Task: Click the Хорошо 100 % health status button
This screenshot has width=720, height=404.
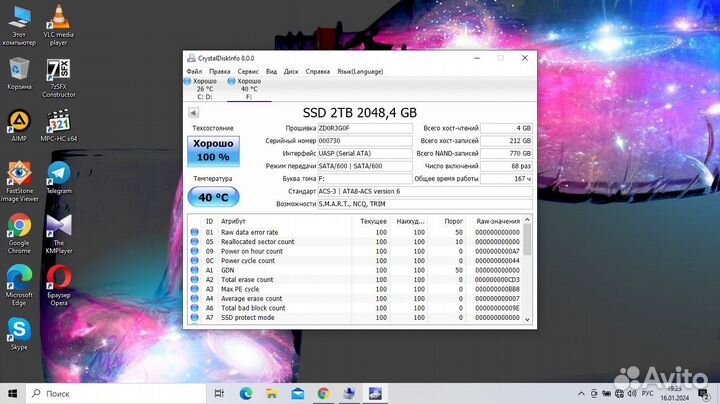Action: [x=214, y=151]
